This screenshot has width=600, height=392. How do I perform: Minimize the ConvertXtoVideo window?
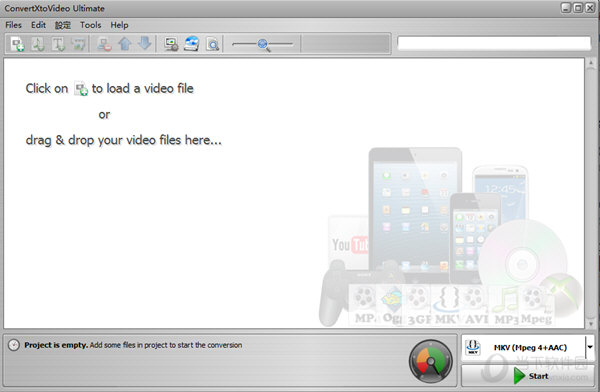tap(566, 8)
